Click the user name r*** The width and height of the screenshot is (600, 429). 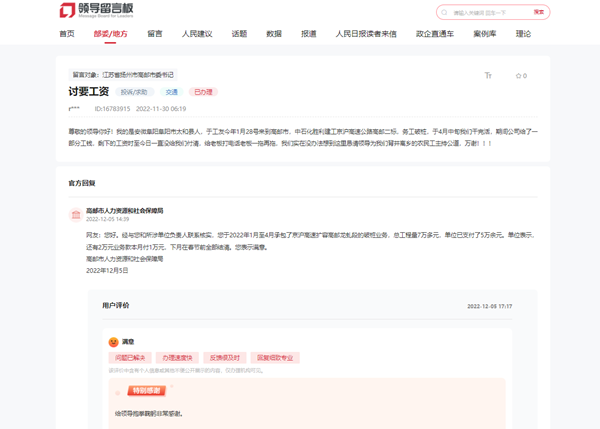click(x=74, y=109)
